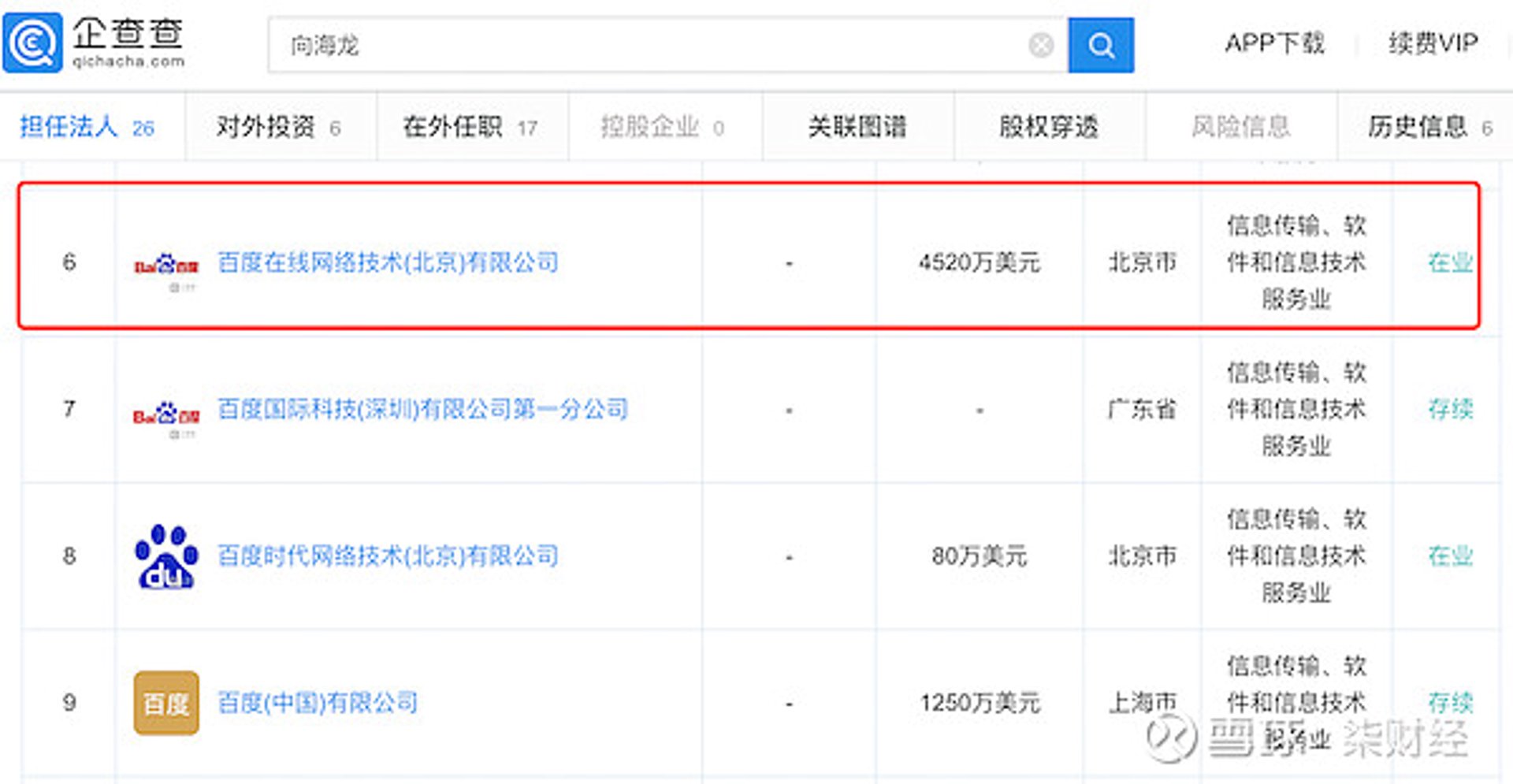
Task: Open the paw logo for 百度时代网络技术(北京)有限公司
Action: click(x=166, y=556)
